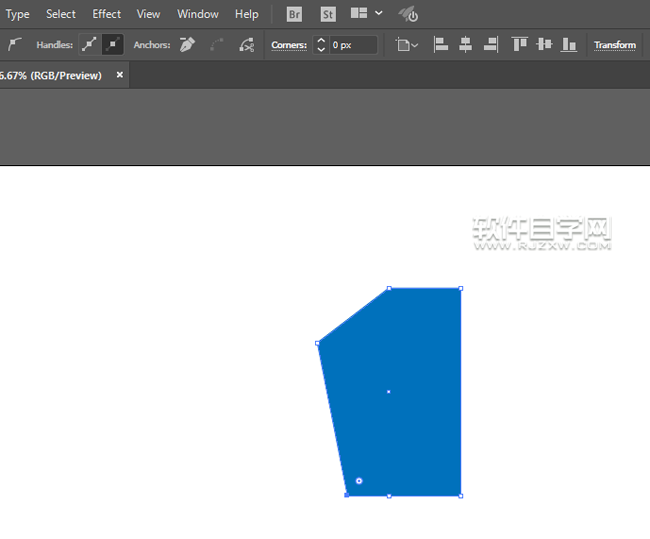Toggle show handles for multiple selected anchors
Viewport: 650px width, 539px height.
(89, 45)
